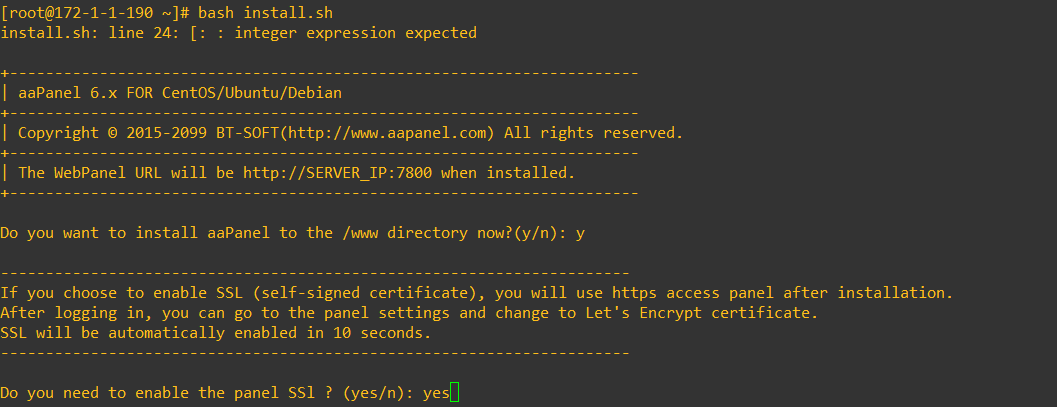Click the green cursor block after yes

[x=456, y=393]
